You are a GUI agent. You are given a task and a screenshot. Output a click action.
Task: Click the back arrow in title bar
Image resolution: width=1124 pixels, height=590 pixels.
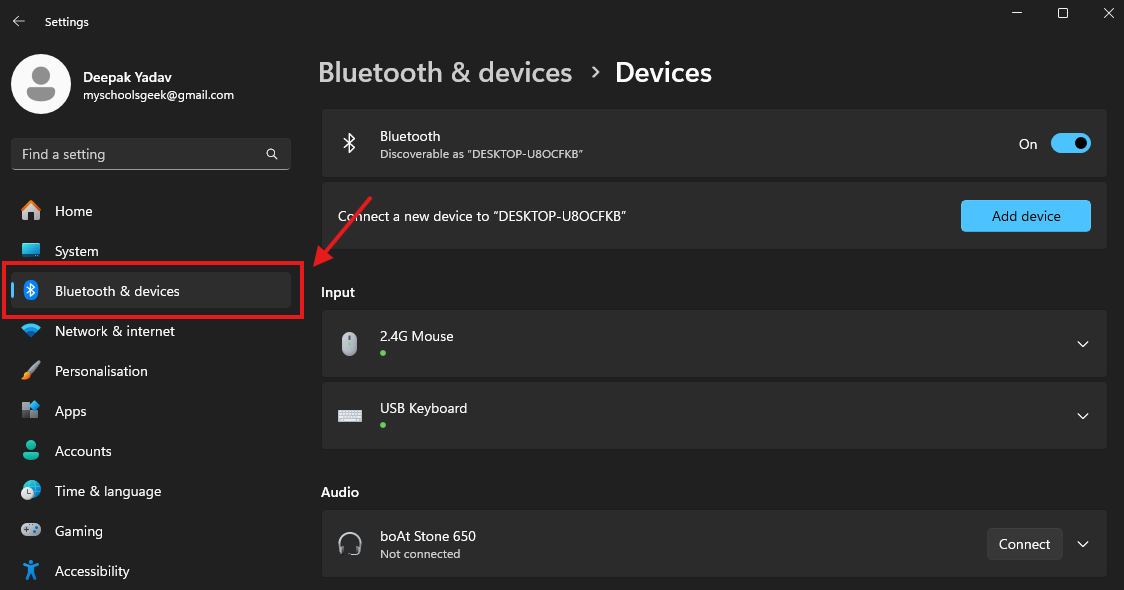tap(19, 21)
